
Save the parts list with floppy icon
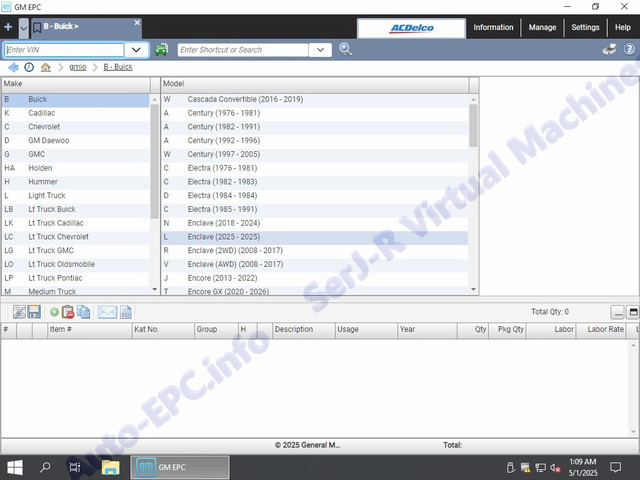[34, 312]
